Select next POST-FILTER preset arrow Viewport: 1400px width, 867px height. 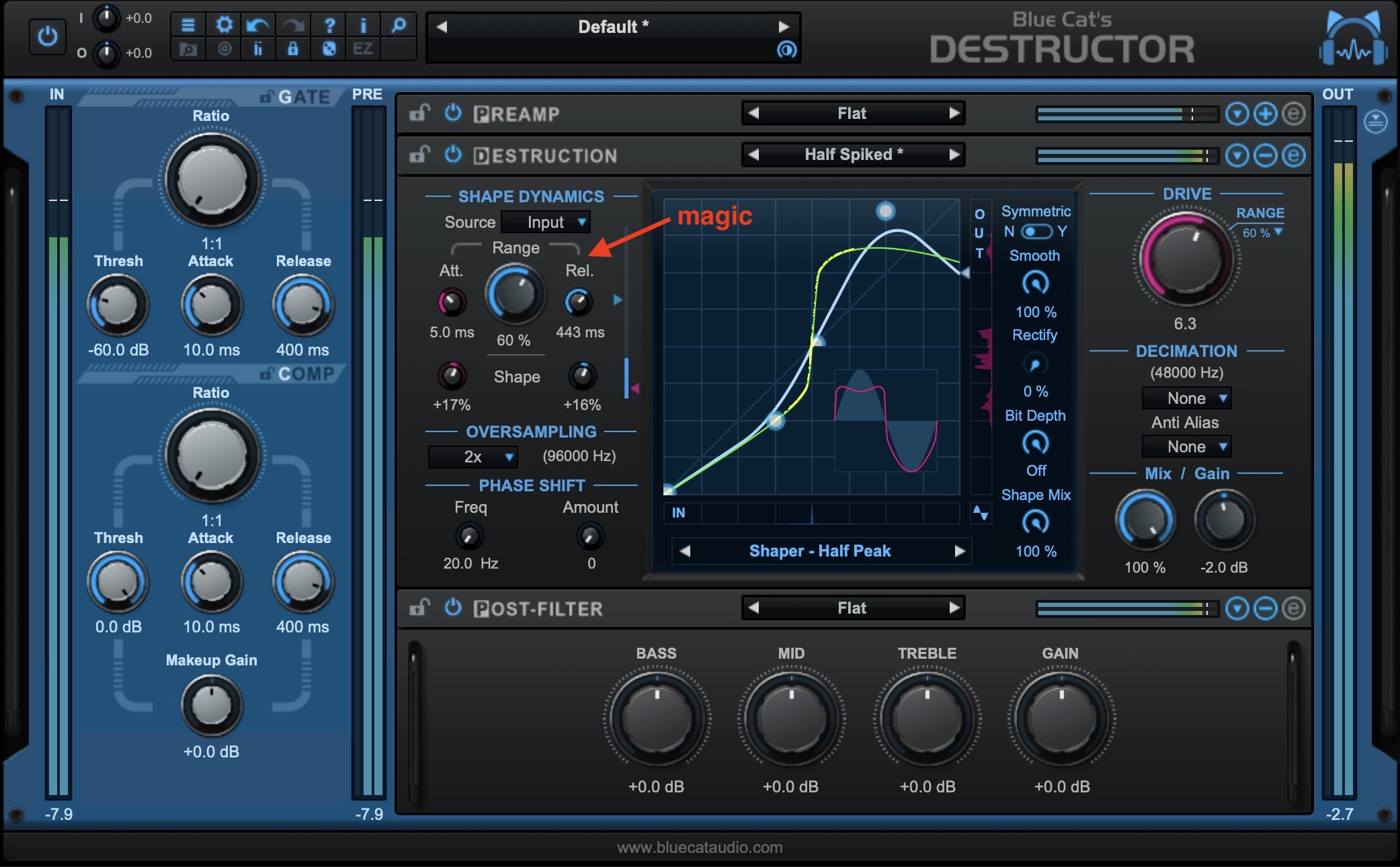(x=954, y=608)
